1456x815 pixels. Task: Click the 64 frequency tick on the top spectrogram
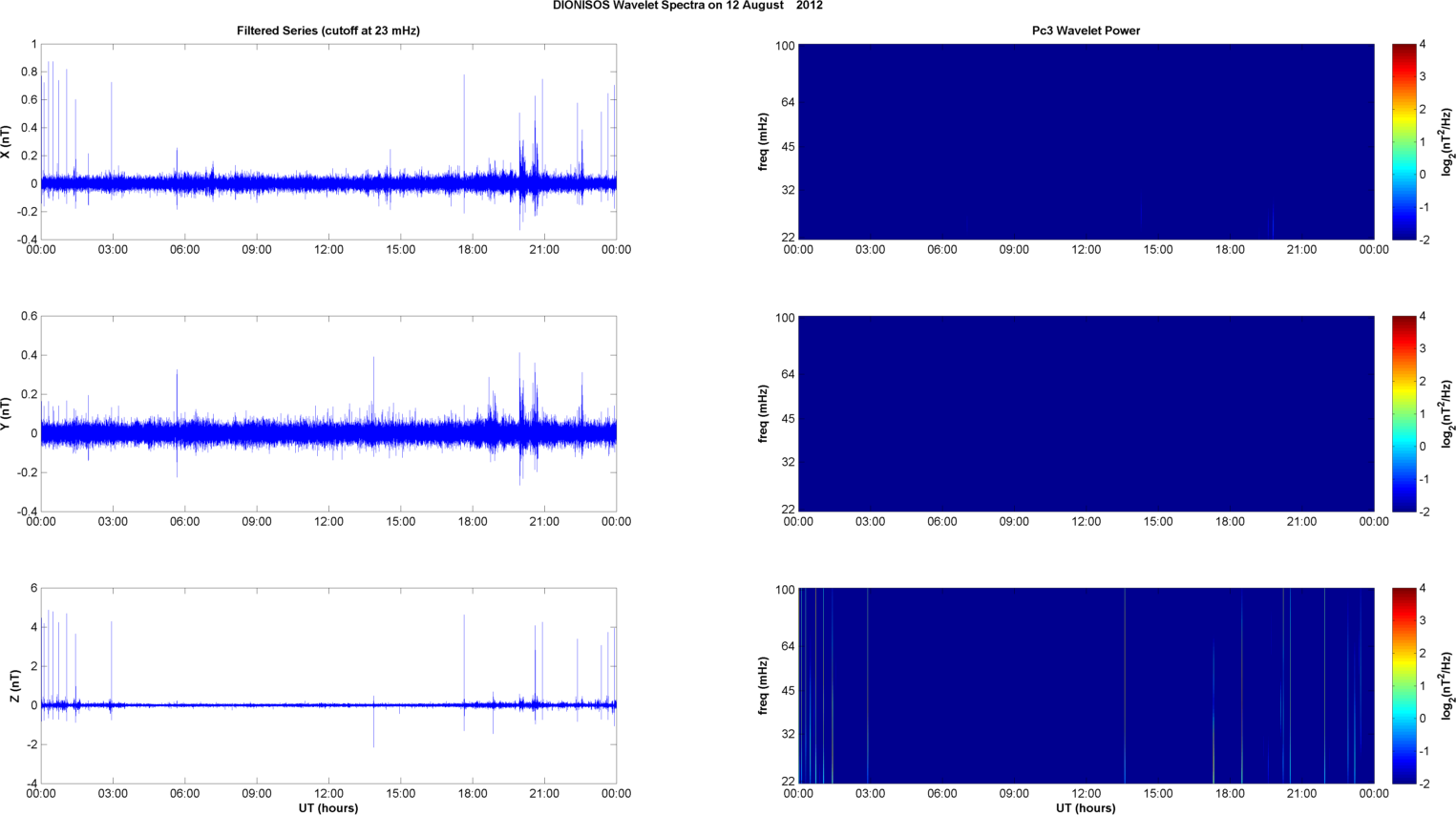pyautogui.click(x=788, y=102)
